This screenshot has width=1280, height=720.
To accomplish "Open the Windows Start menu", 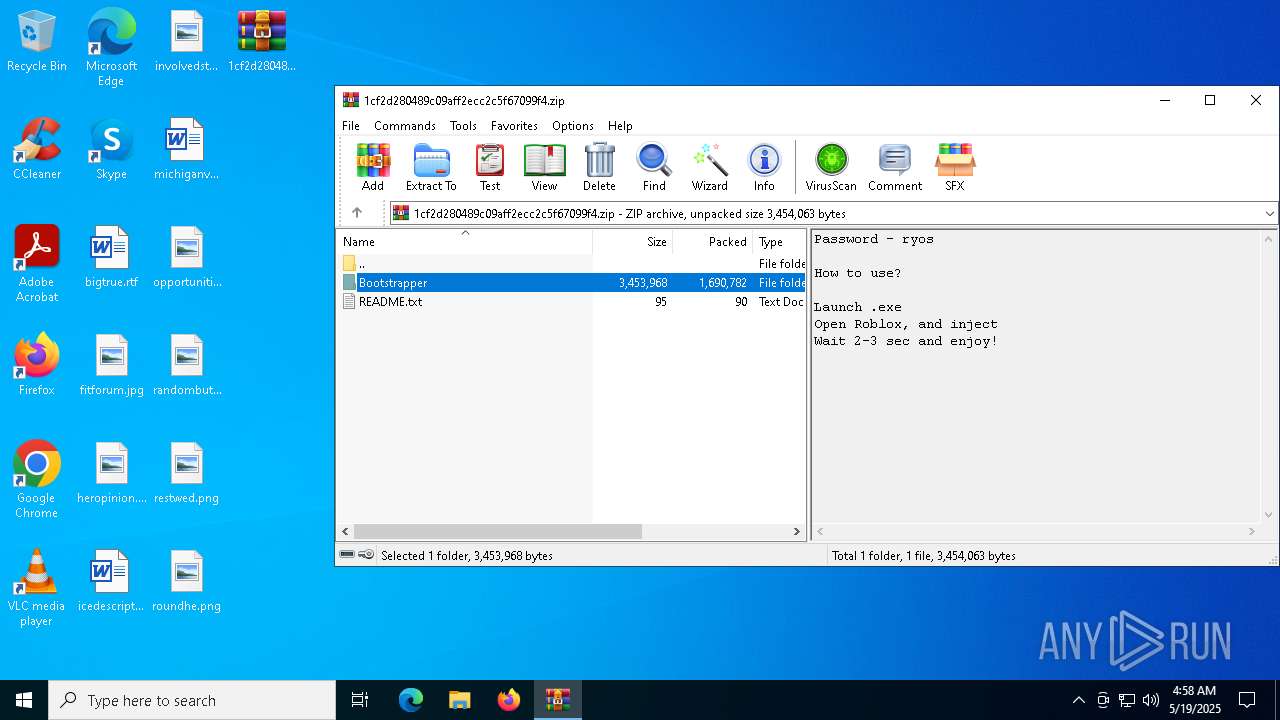I will coord(24,700).
